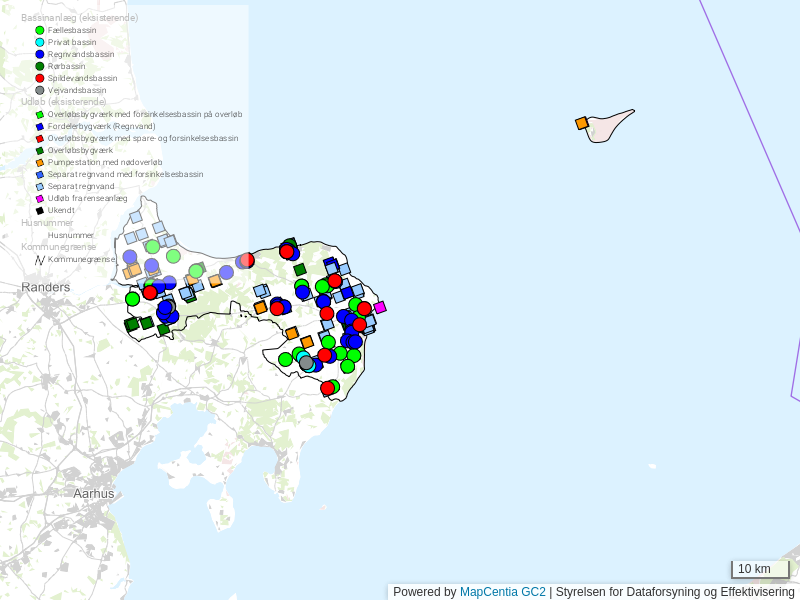
Task: Open the MapCentia GC2 link
Action: pos(502,592)
